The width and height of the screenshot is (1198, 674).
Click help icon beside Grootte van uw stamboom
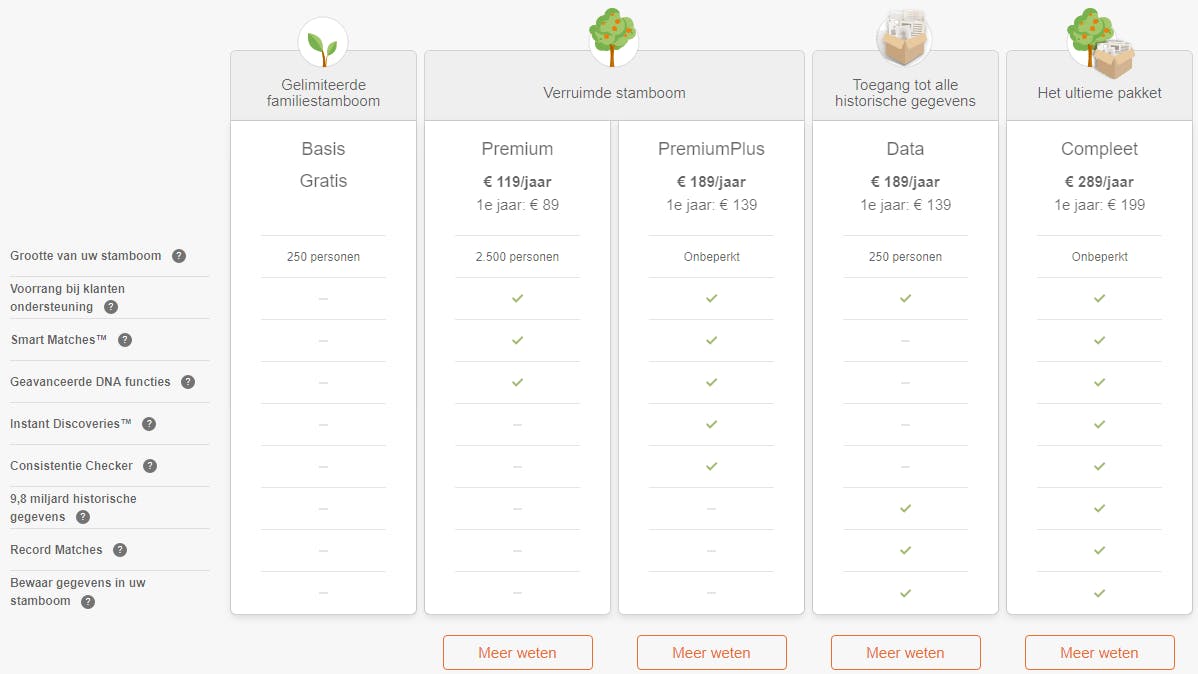coord(179,256)
